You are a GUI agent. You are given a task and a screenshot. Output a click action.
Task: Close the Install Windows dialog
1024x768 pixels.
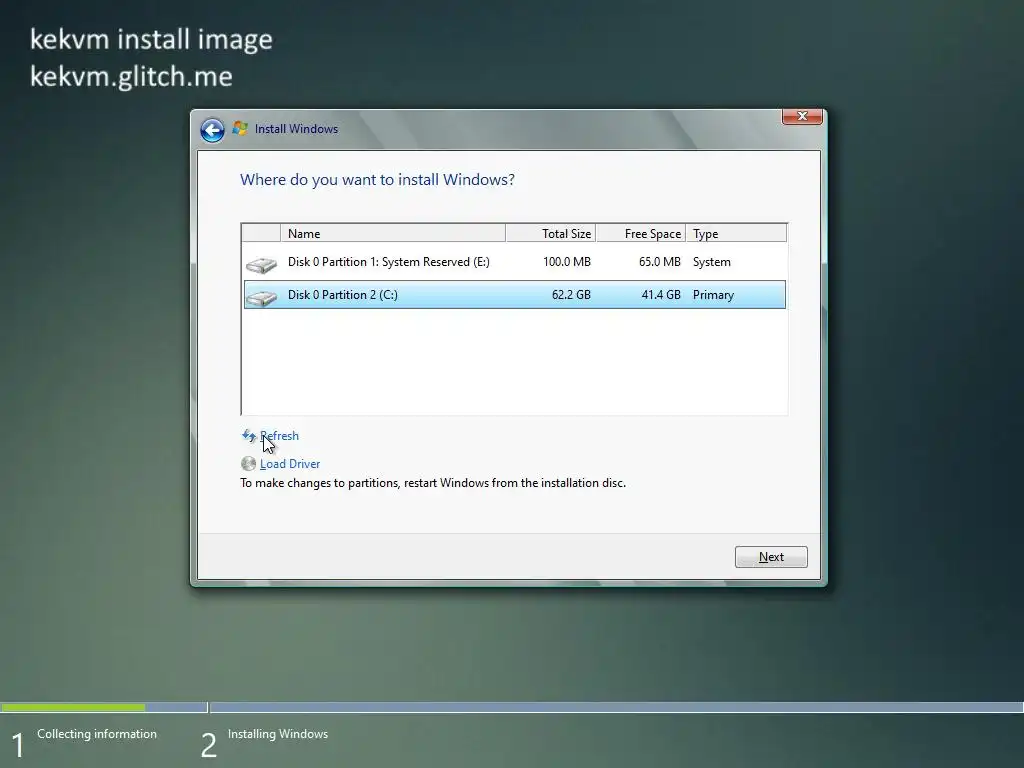click(803, 116)
